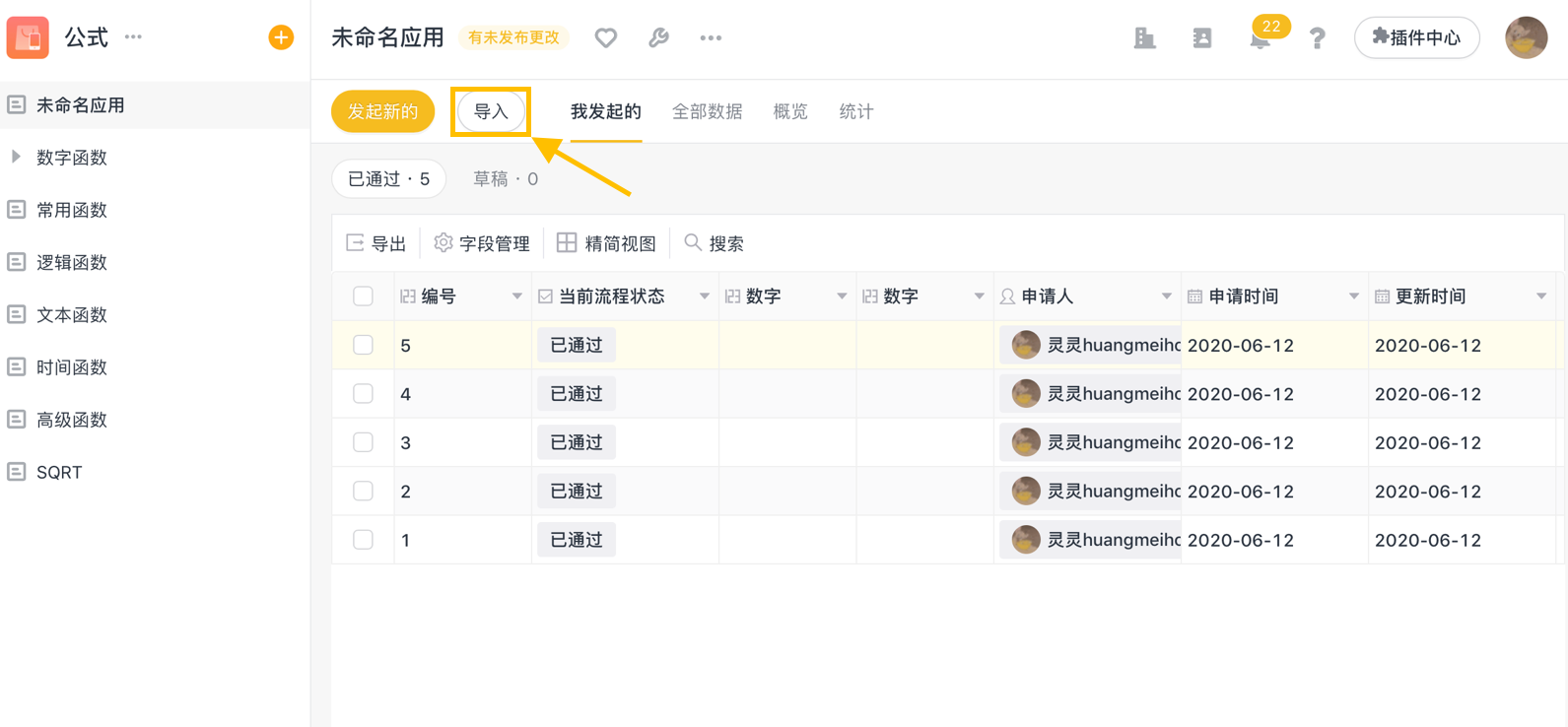The width and height of the screenshot is (1568, 727).
Task: Click the heart favorite icon
Action: pyautogui.click(x=606, y=37)
